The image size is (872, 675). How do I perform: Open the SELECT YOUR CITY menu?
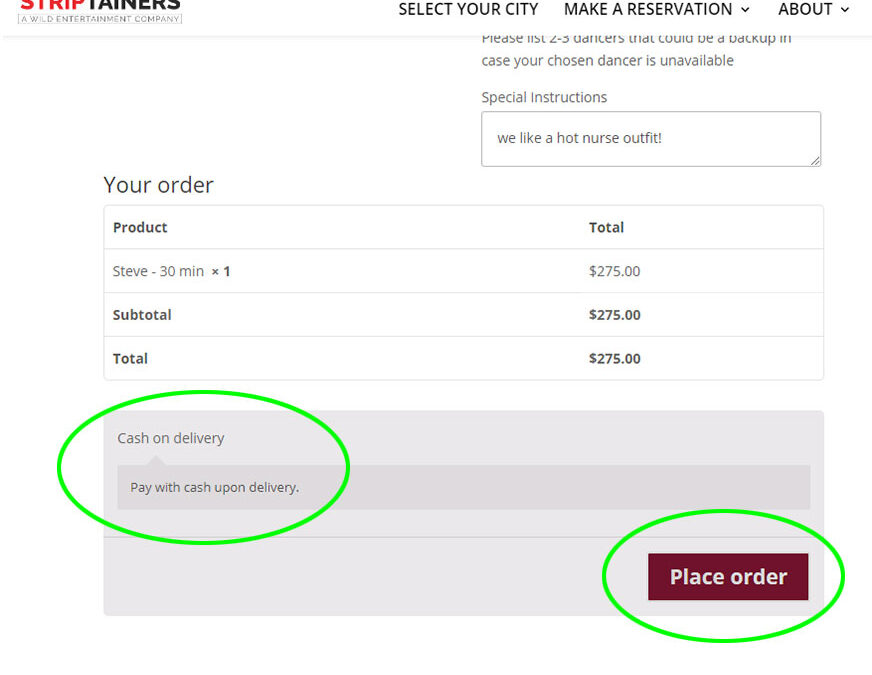click(468, 9)
